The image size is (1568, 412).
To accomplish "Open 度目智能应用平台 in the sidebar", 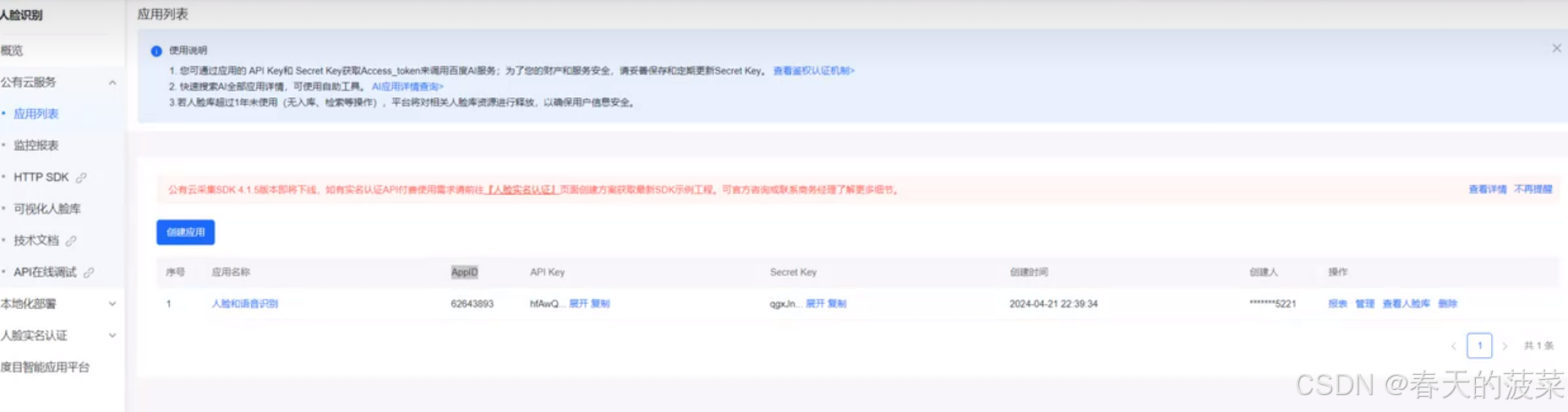I will click(x=45, y=367).
